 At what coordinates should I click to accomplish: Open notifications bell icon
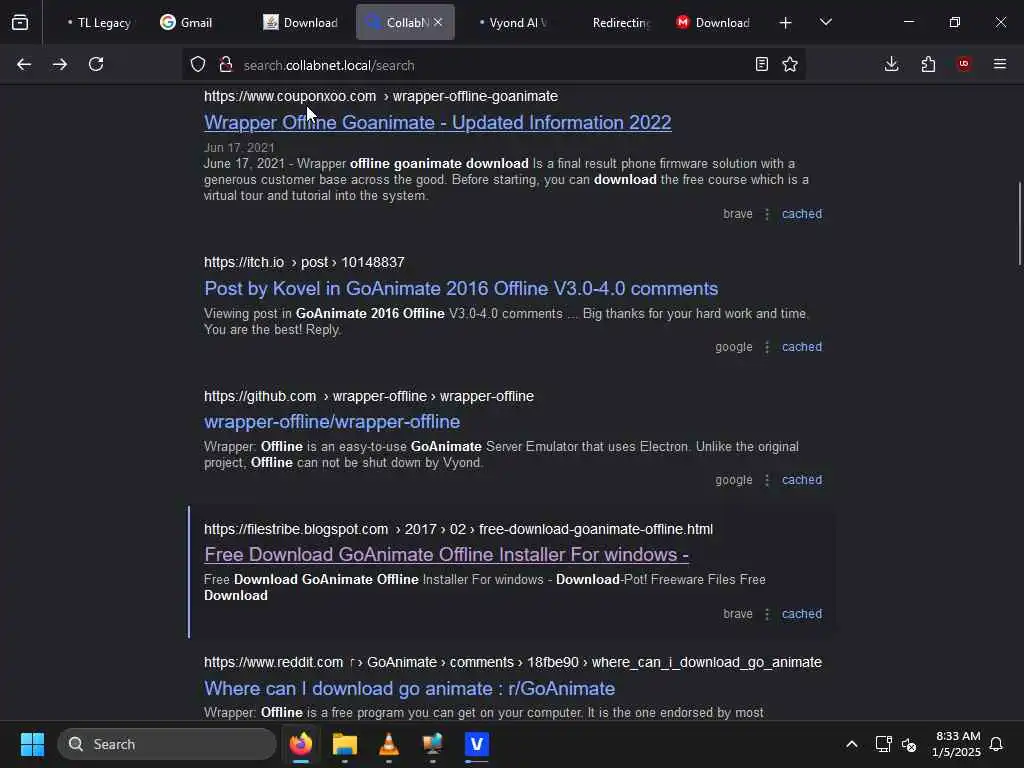[996, 744]
